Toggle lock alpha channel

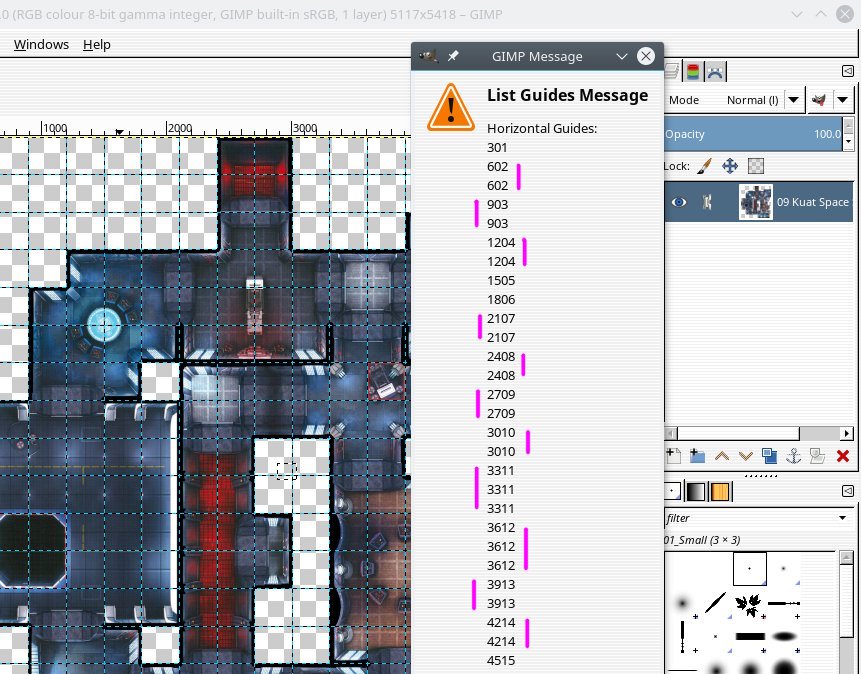[x=756, y=166]
